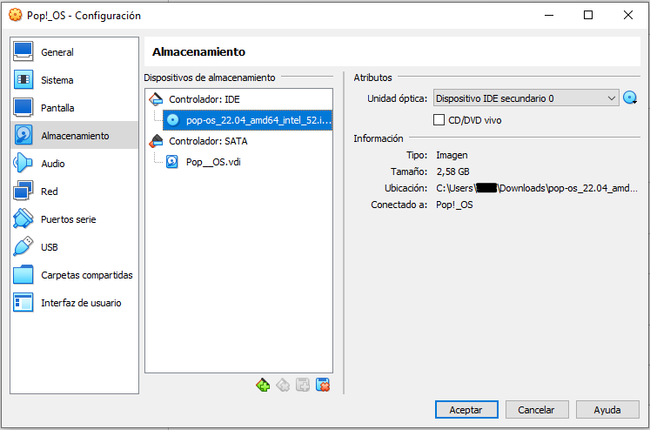The width and height of the screenshot is (650, 430).
Task: Add a new storage controller with green plus icon
Action: [263, 385]
